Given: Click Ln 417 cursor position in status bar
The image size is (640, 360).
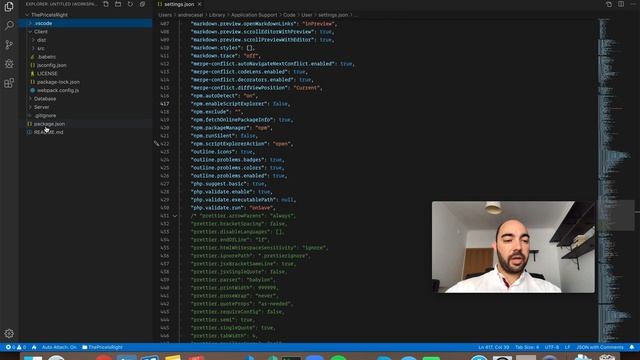Looking at the screenshot, I should click(x=493, y=347).
